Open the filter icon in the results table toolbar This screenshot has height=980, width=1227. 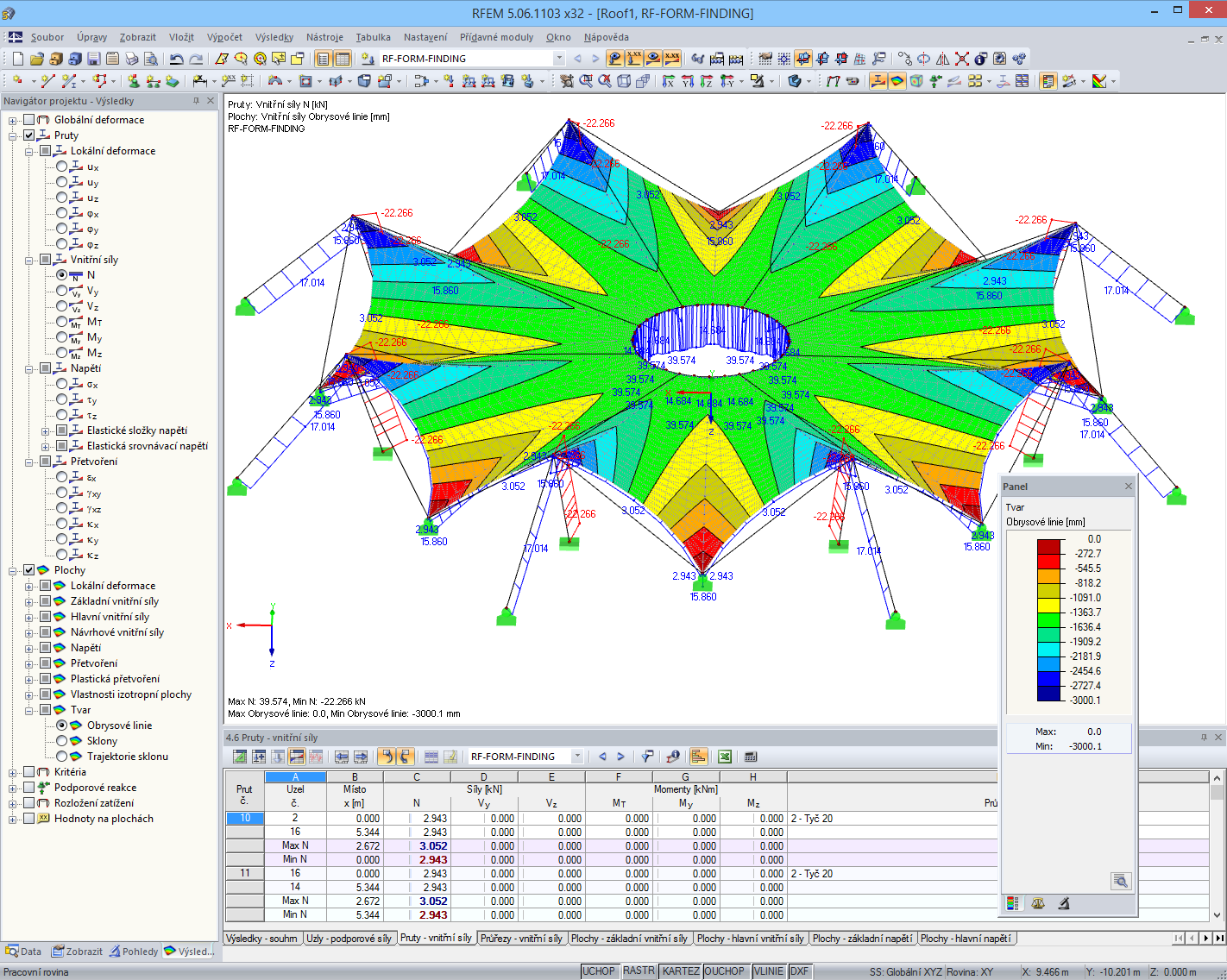(x=645, y=756)
